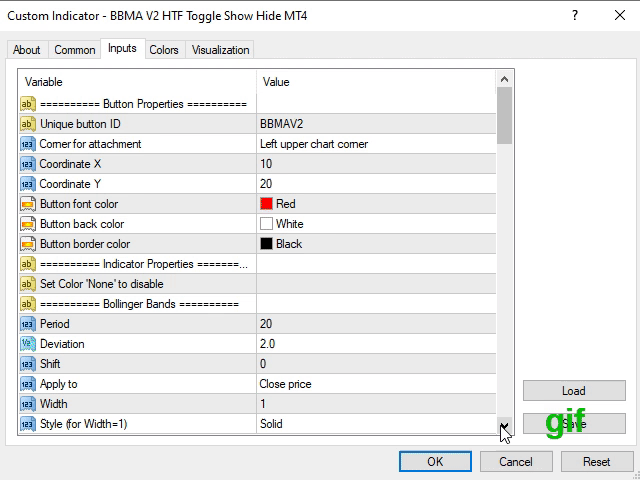This screenshot has height=480, width=640.
Task: Click the color icon beside Button font color
Action: pos(27,204)
